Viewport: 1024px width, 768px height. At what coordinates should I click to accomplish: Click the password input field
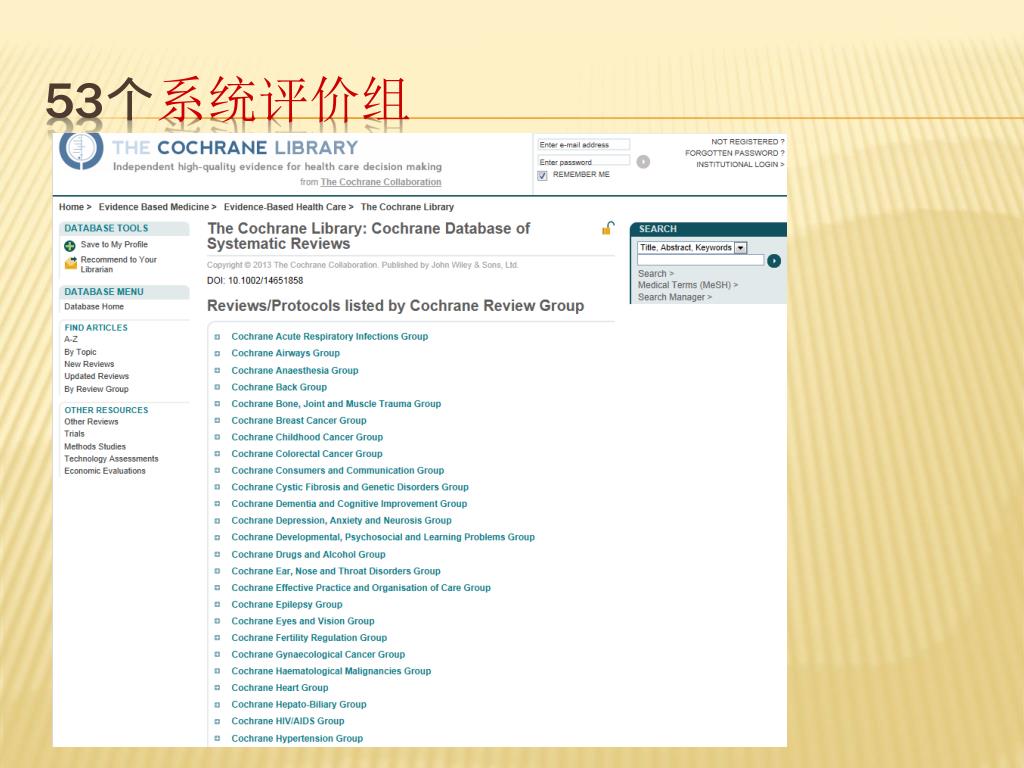[x=584, y=161]
